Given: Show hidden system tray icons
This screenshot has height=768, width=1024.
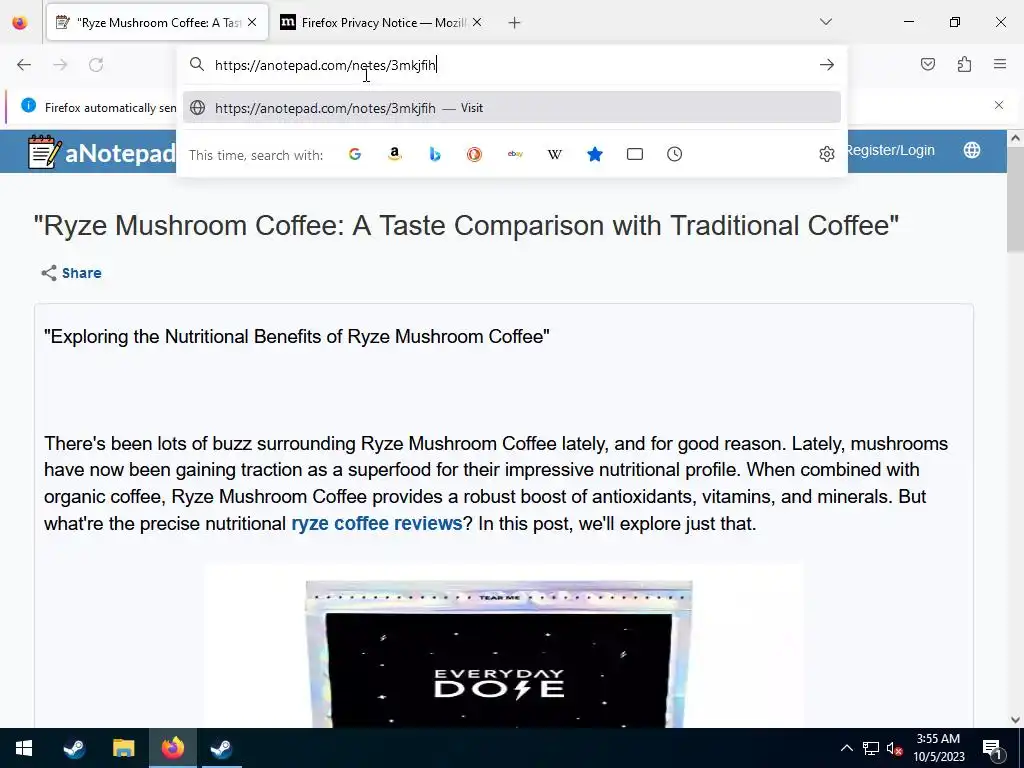Looking at the screenshot, I should [x=846, y=748].
